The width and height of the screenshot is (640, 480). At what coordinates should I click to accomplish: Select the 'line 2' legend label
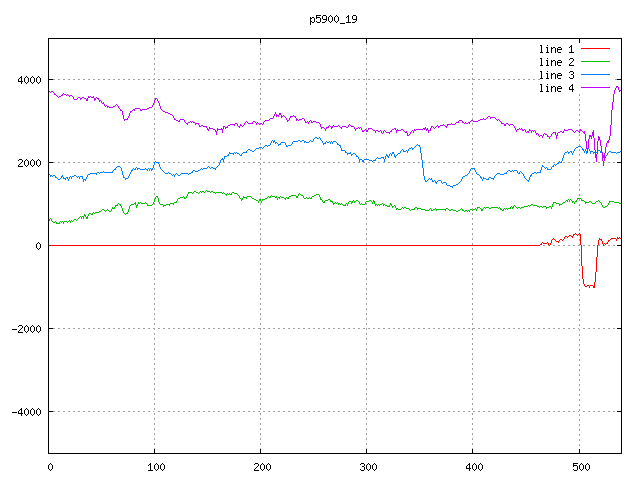point(556,62)
